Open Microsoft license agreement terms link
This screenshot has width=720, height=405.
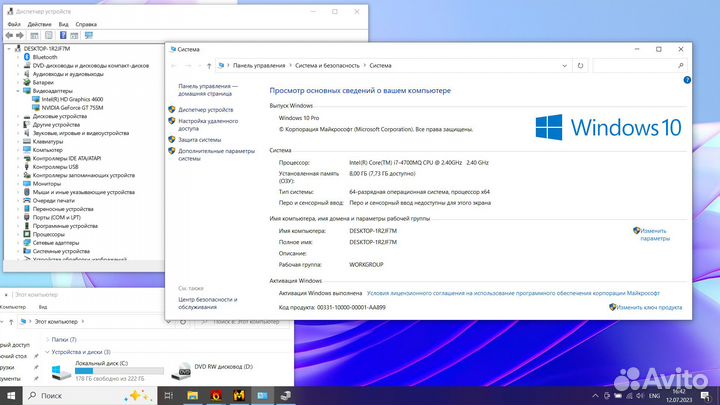click(x=513, y=293)
